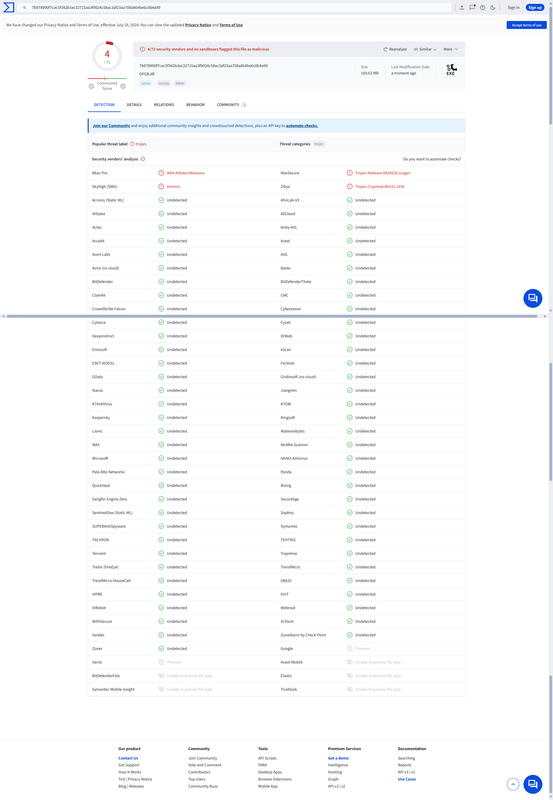Click Do you want to automate checks?

coord(432,159)
